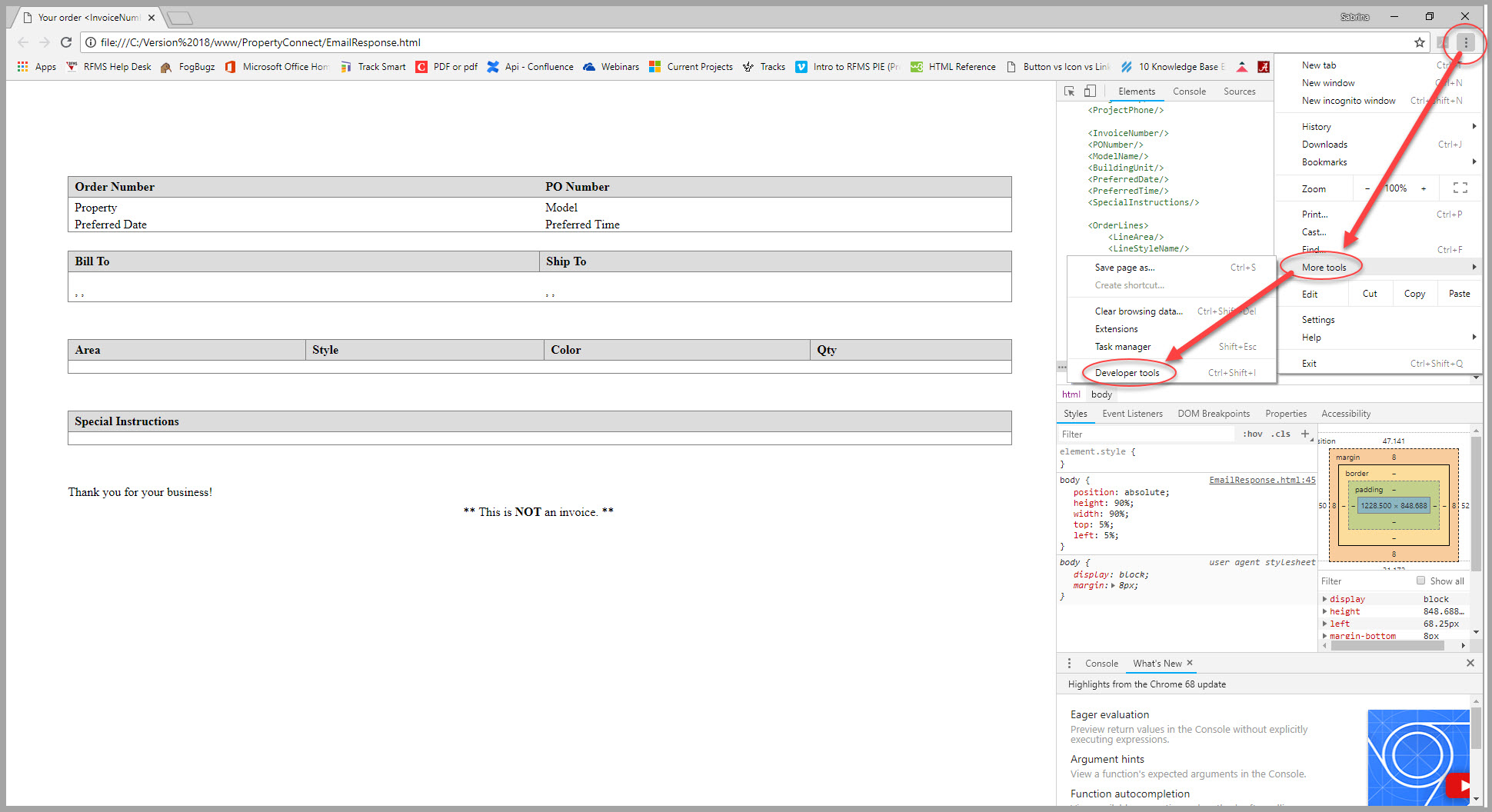Add a new style rule with plus icon
1492x812 pixels.
[1305, 434]
